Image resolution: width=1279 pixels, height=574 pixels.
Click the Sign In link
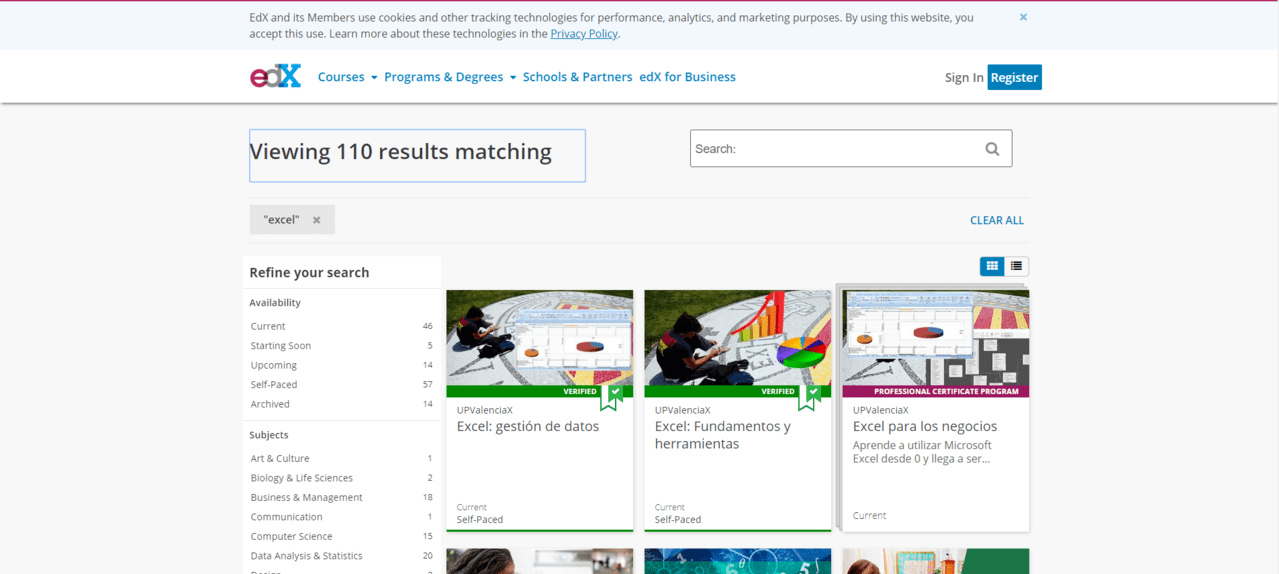pos(964,78)
